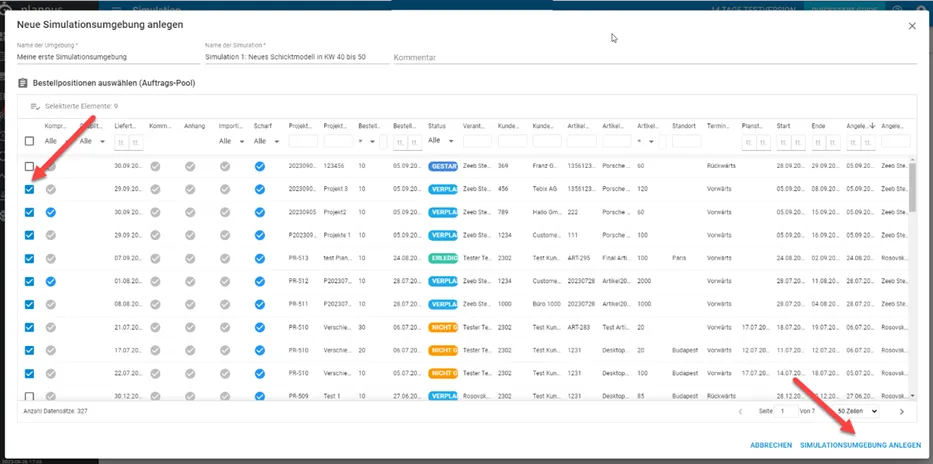This screenshot has width=933, height=464.
Task: Click the Start column header
Action: pos(783,126)
